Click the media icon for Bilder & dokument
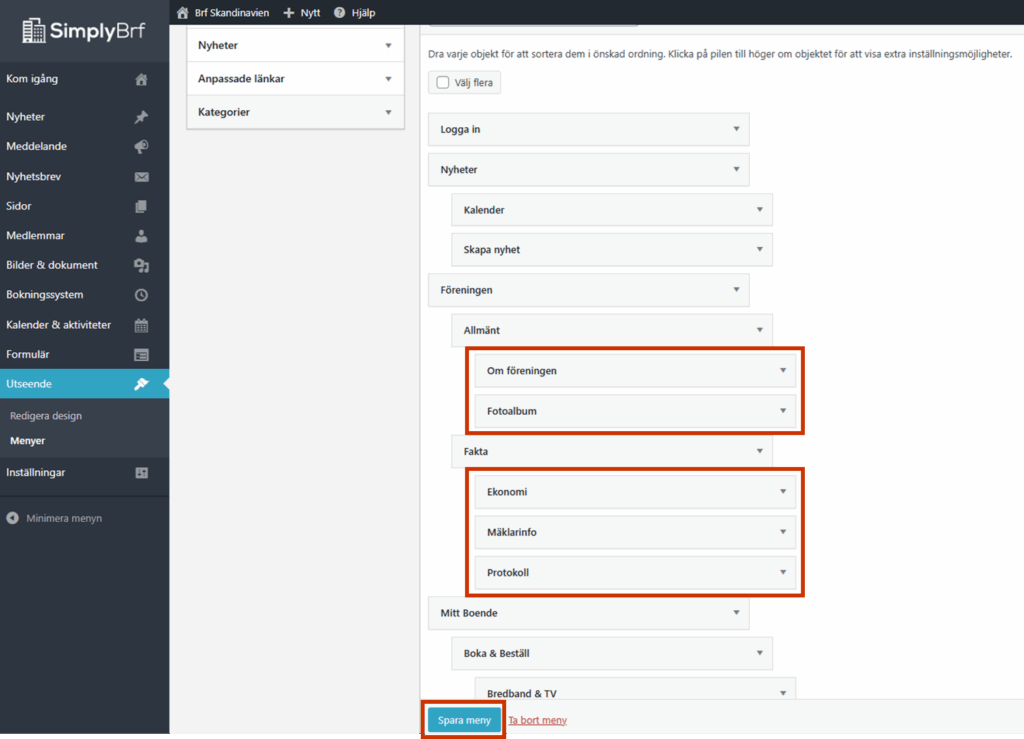Screen dimensions: 1024x739 pyautogui.click(x=141, y=266)
